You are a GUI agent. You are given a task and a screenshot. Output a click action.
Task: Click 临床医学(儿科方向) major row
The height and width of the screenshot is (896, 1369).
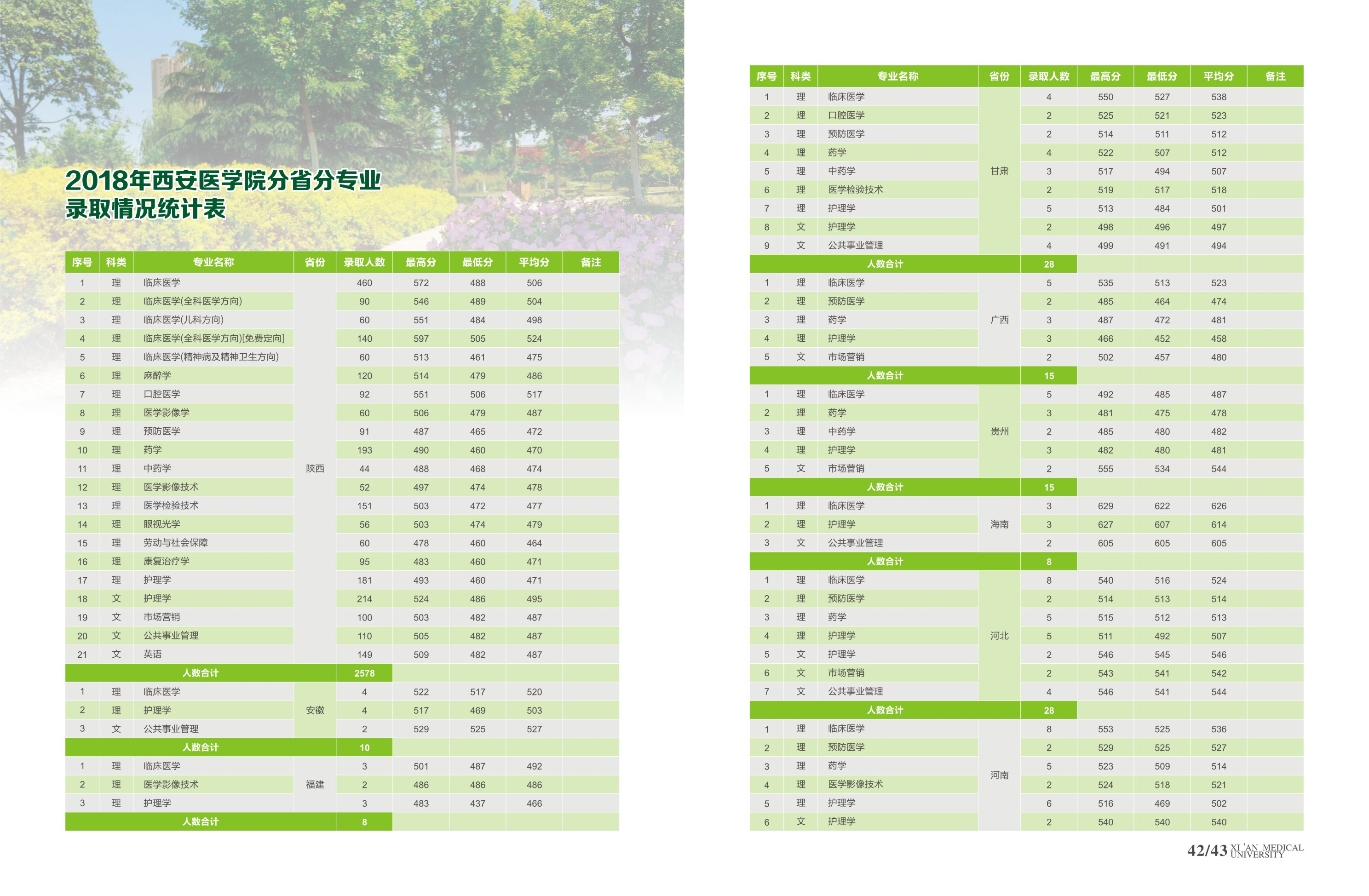coord(184,320)
